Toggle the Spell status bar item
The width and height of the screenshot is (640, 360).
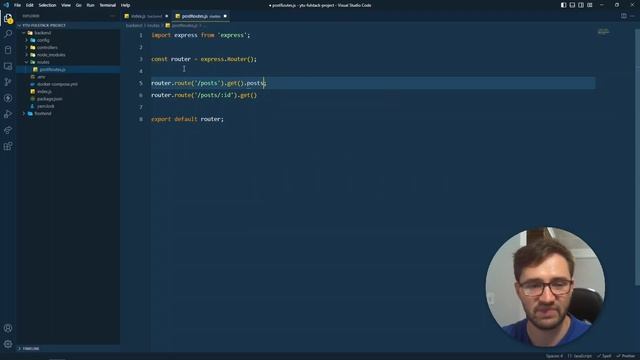(604, 356)
